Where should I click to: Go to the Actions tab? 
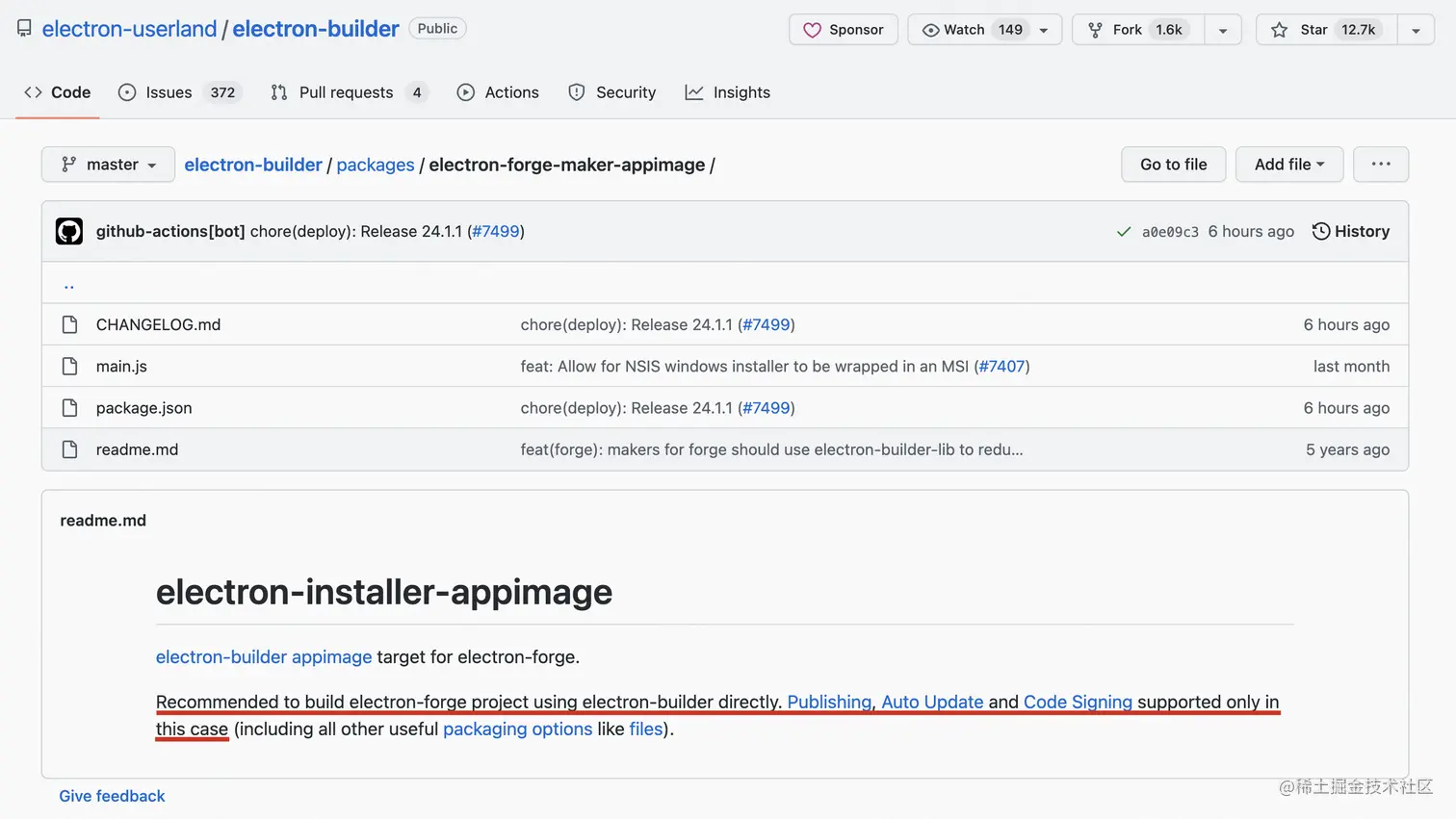498,92
